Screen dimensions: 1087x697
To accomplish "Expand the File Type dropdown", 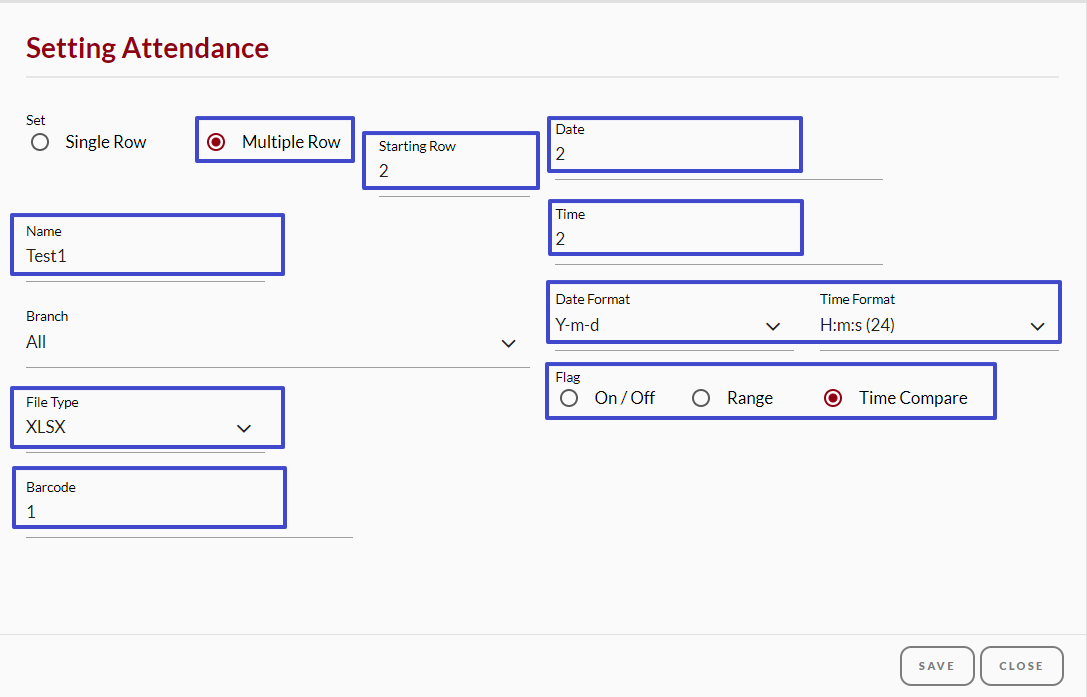I will tap(146, 427).
